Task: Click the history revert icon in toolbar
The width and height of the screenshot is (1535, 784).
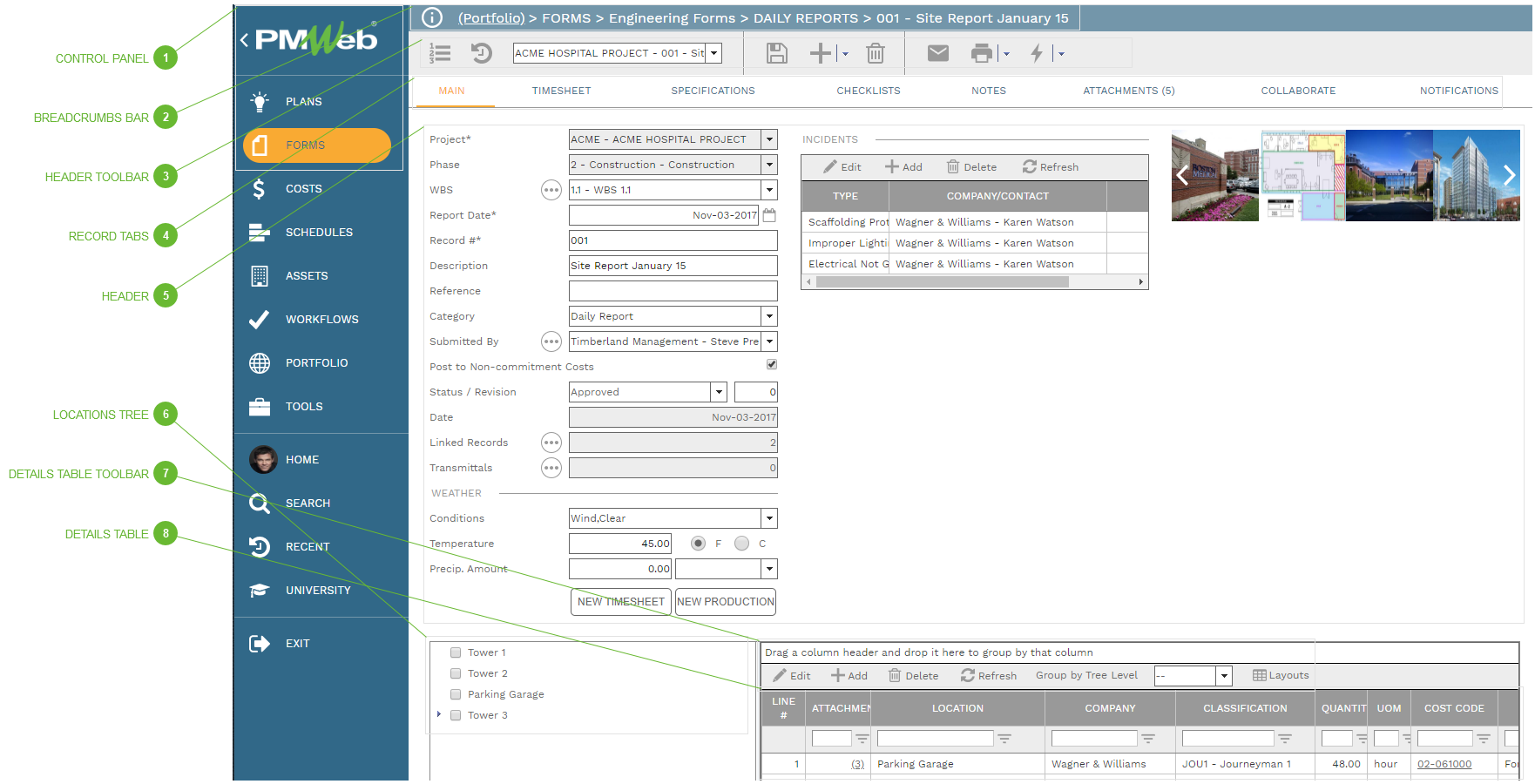Action: click(482, 54)
